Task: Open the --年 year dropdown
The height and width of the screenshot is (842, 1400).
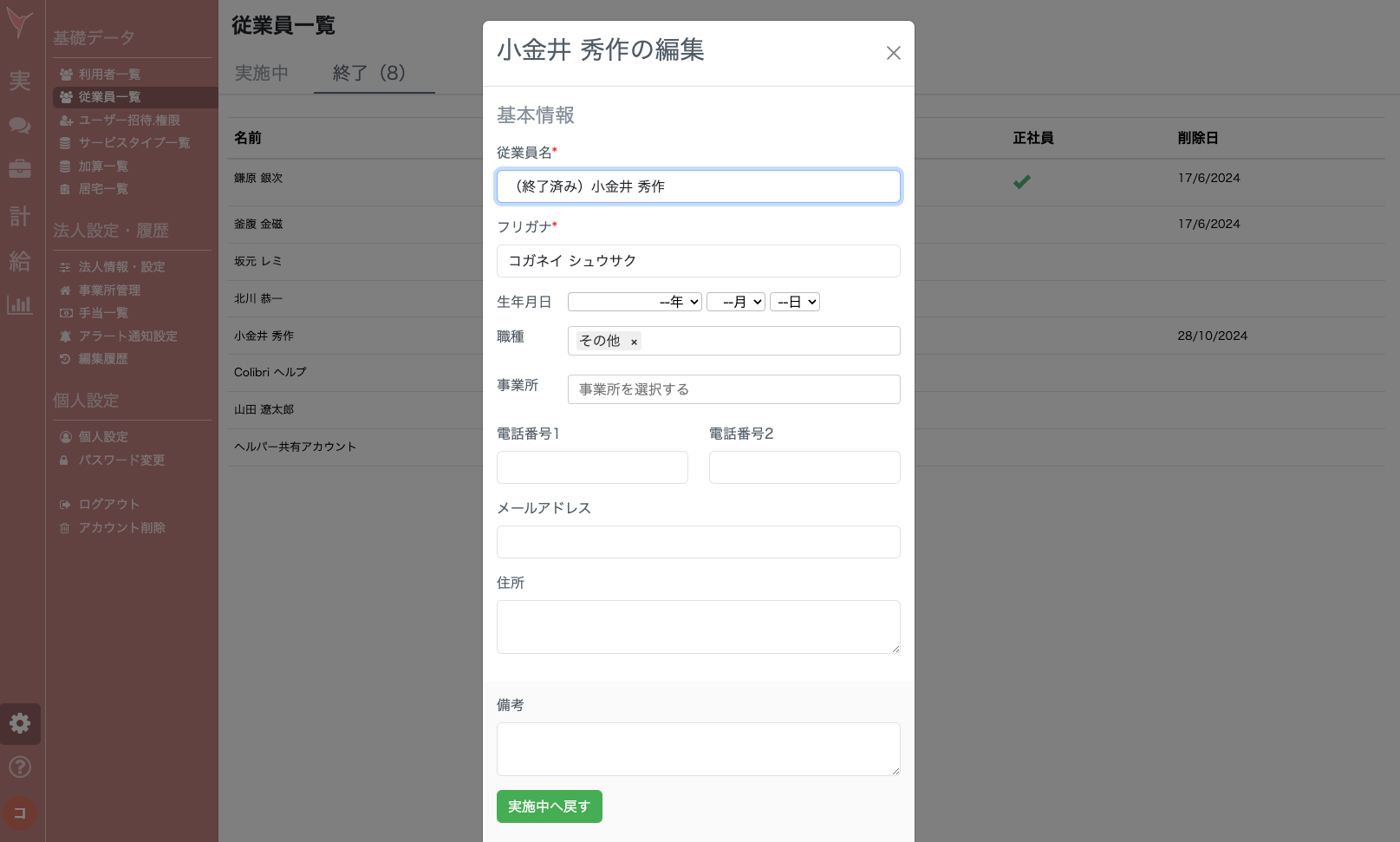Action: 635,302
